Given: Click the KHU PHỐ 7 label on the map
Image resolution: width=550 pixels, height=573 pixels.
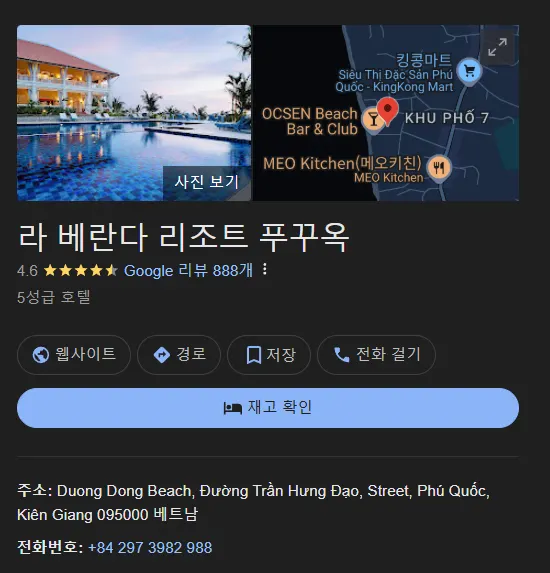Looking at the screenshot, I should 447,118.
